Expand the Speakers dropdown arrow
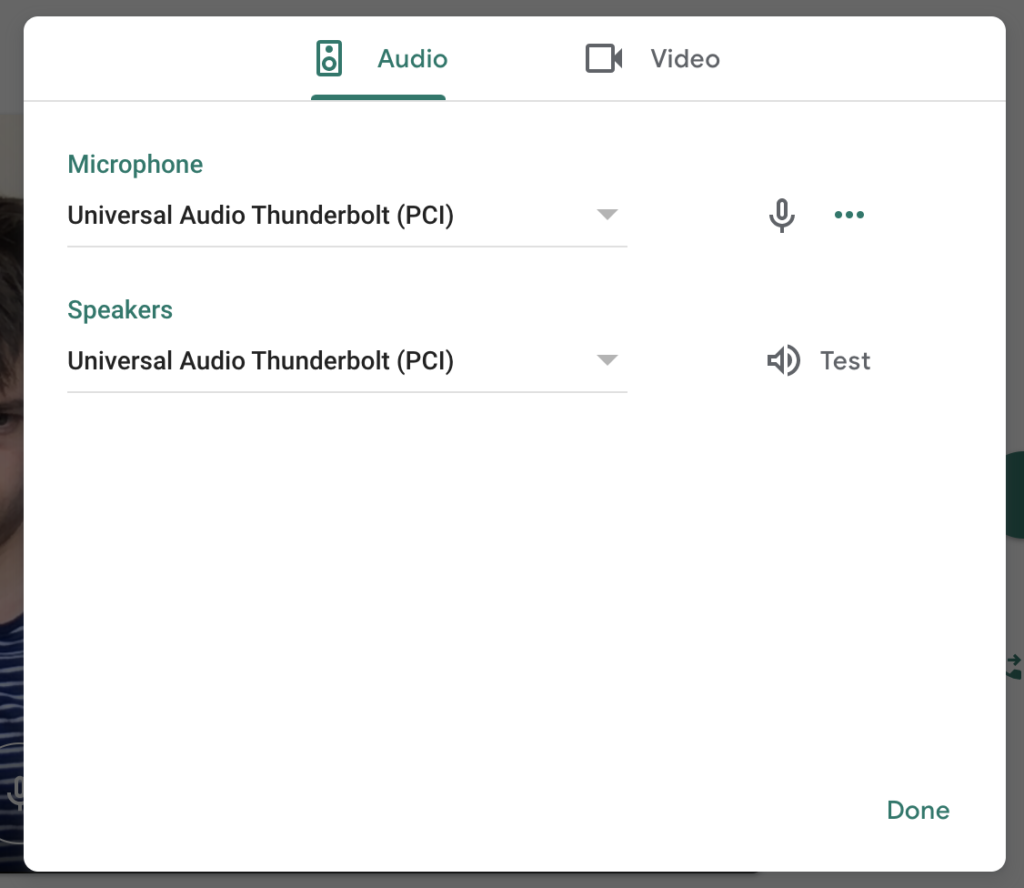Screen dimensions: 1024x888 point(607,361)
